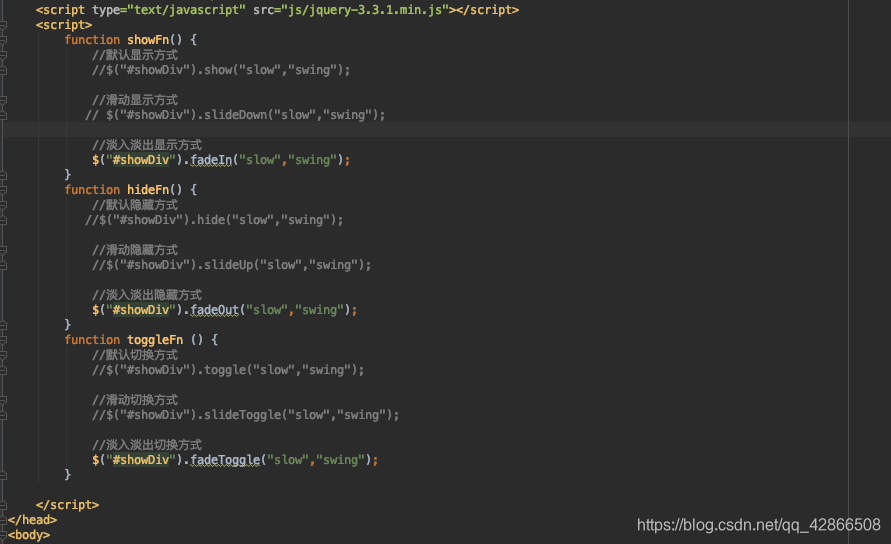The width and height of the screenshot is (891, 544).
Task: Fold the showFn function in the gutter
Action: coord(3,40)
